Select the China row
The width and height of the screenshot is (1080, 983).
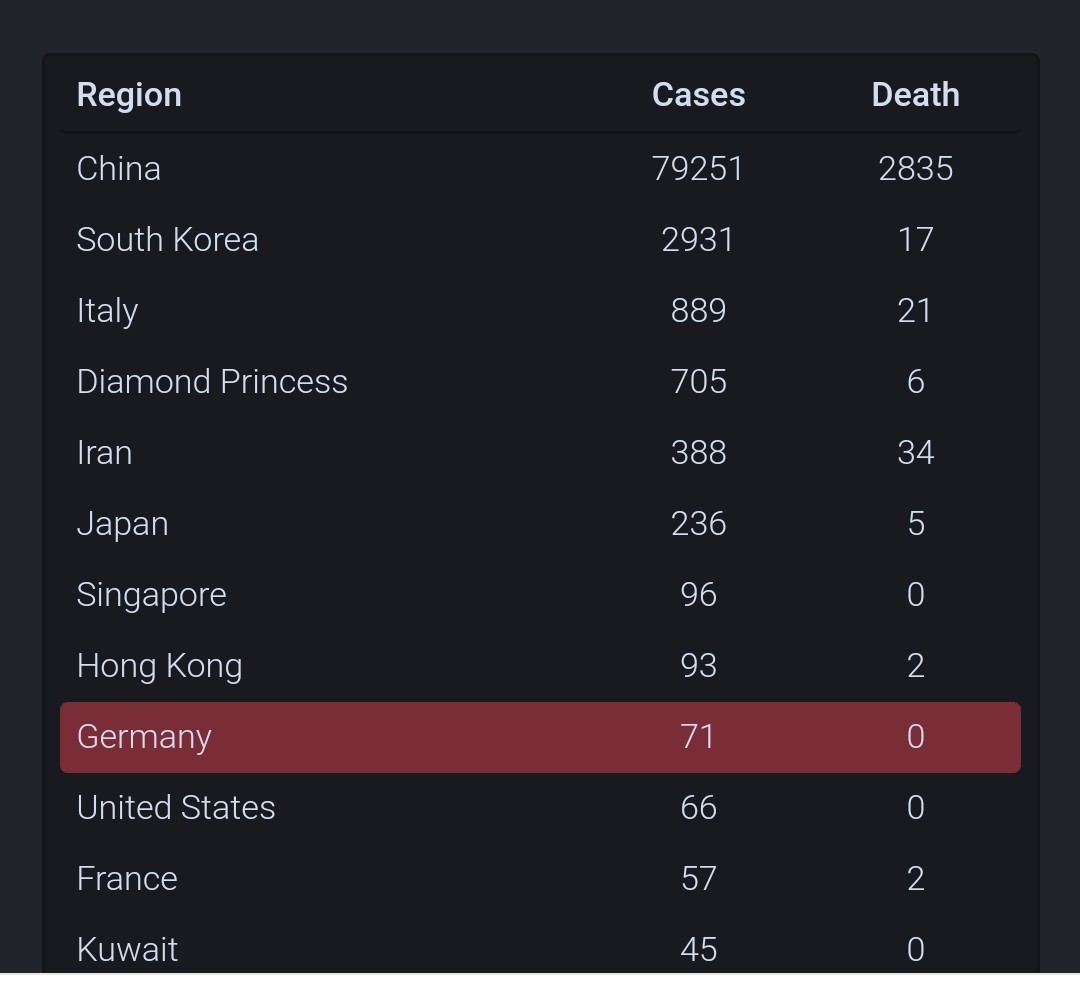pyautogui.click(x=540, y=169)
